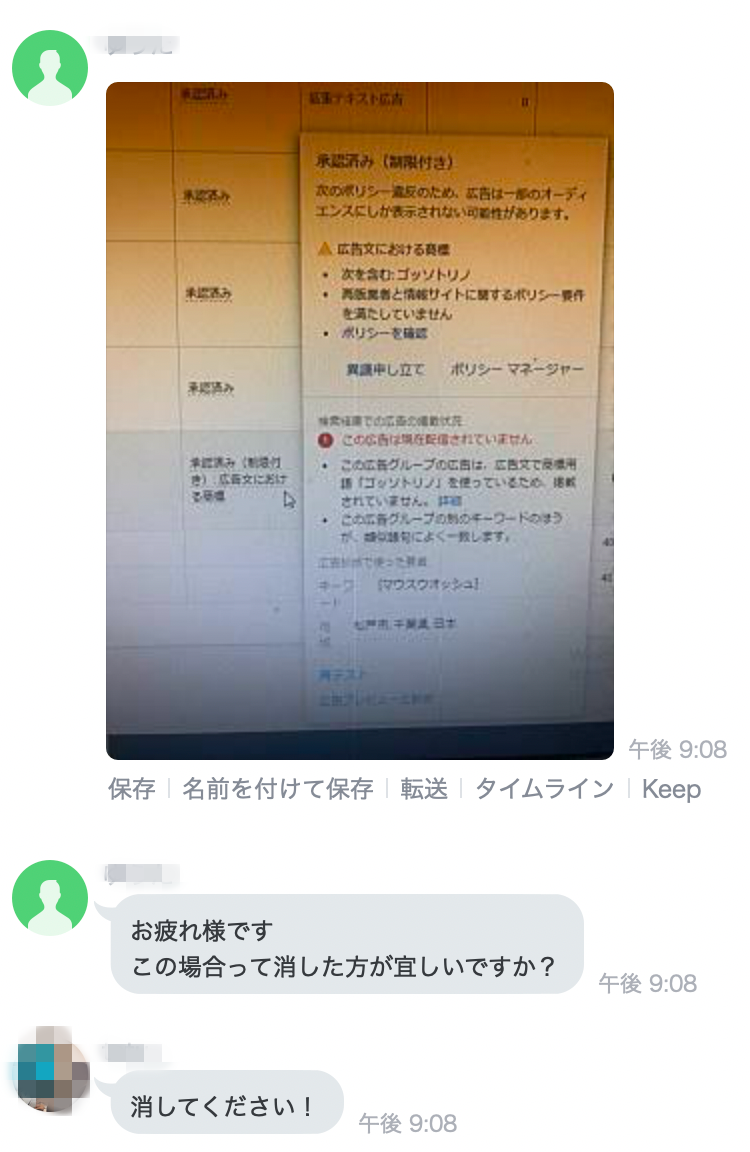The image size is (750, 1152).
Task: Click the blurred sender name above the photo
Action: pyautogui.click(x=140, y=44)
